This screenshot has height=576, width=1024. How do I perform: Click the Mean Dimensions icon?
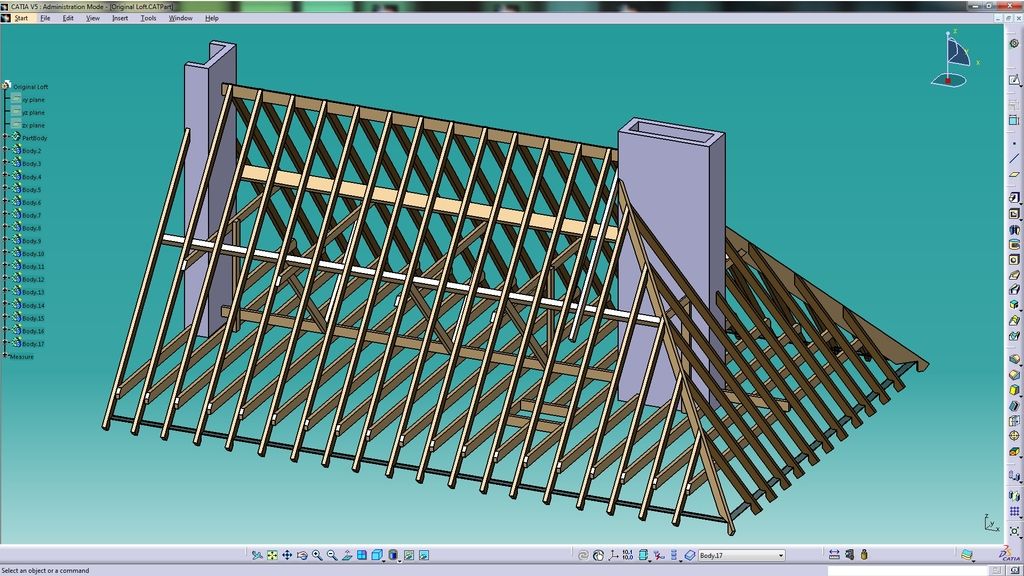coord(628,555)
